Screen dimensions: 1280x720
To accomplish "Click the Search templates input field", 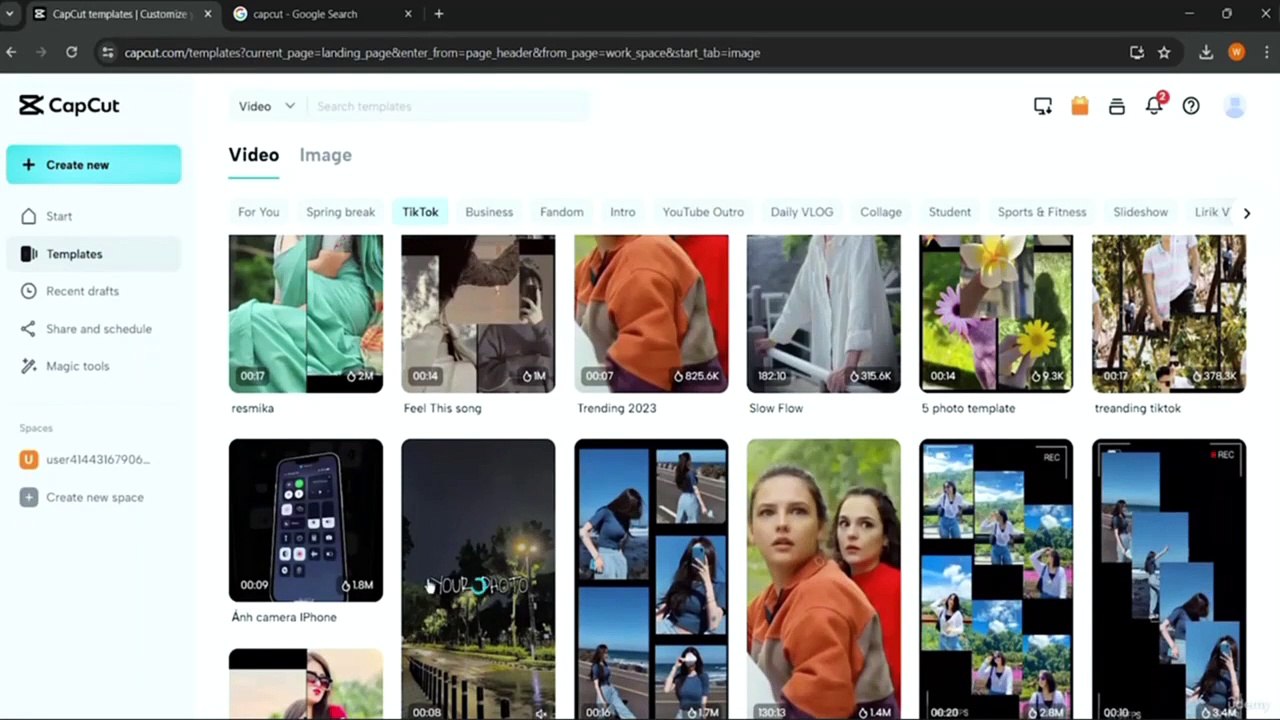I will (450, 106).
